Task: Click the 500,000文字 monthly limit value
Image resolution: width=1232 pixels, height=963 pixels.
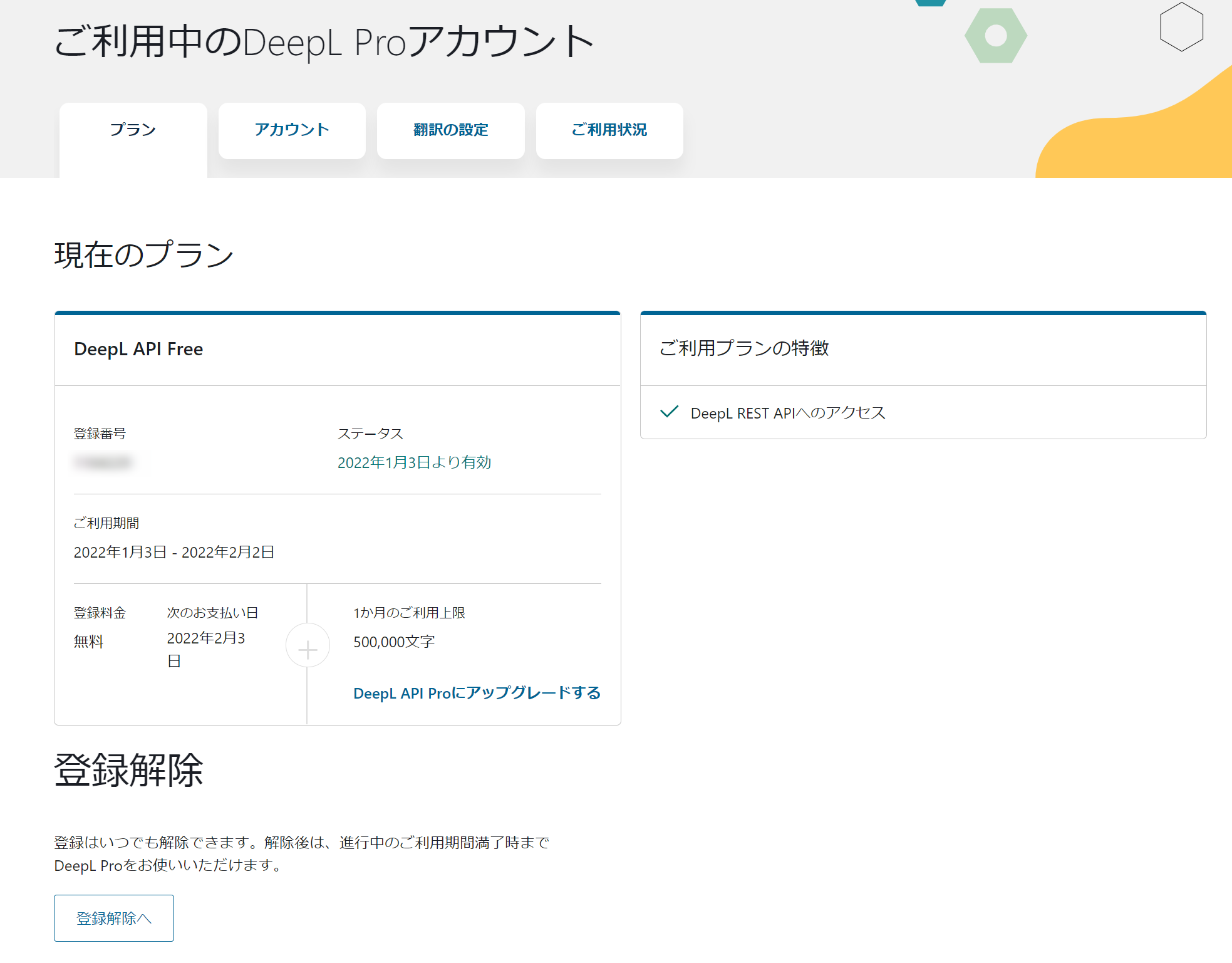Action: tap(394, 642)
